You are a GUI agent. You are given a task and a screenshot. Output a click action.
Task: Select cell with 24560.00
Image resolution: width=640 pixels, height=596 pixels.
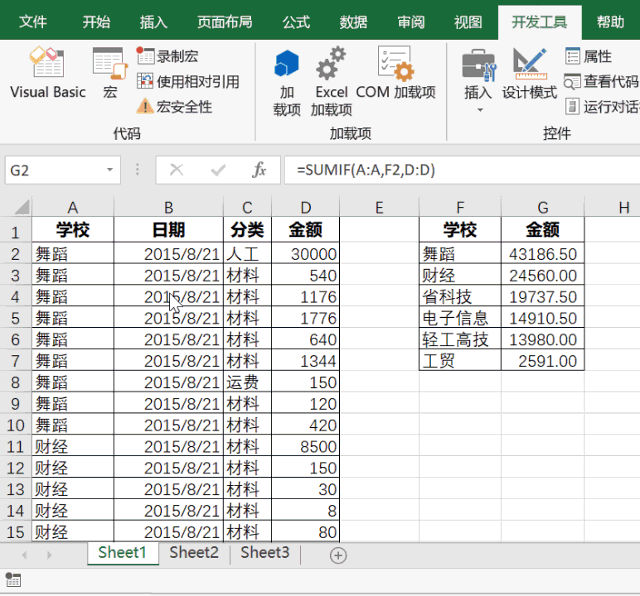[x=543, y=276]
